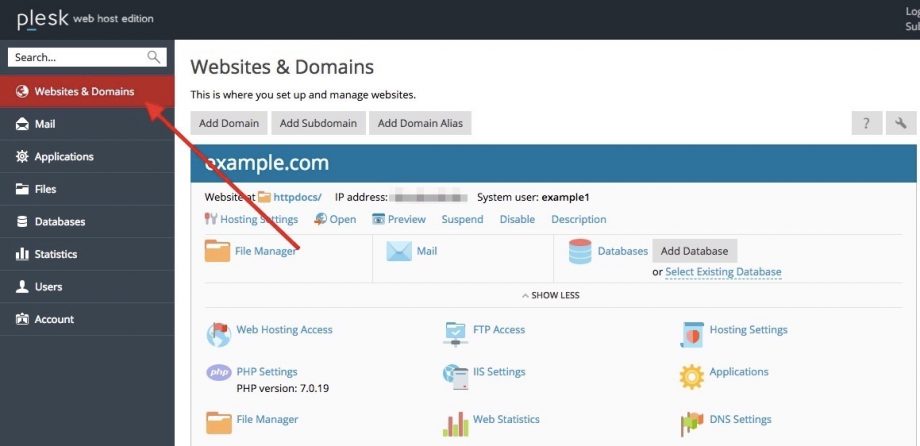Click the Suspend link for example.com
The width and height of the screenshot is (920, 446).
coord(462,219)
